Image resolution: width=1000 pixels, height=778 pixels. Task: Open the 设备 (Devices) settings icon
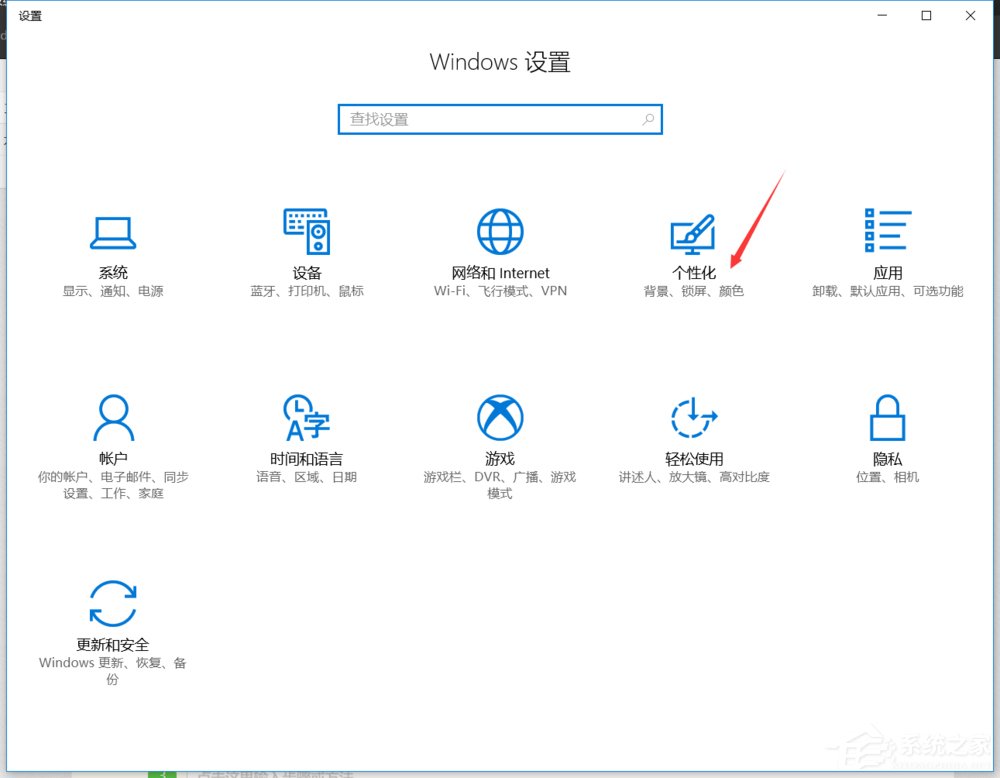[x=306, y=232]
